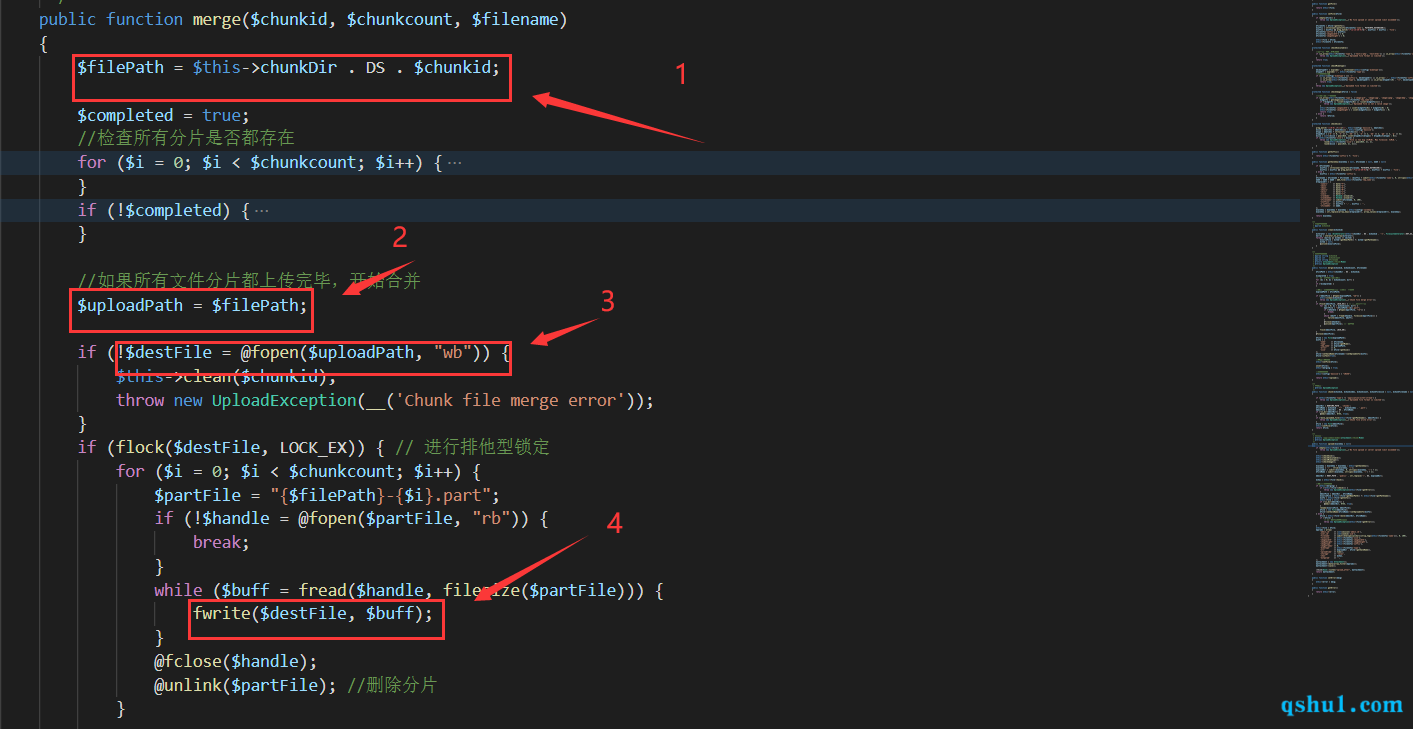Click the flock function call
The image size is (1413, 729).
pos(140,448)
